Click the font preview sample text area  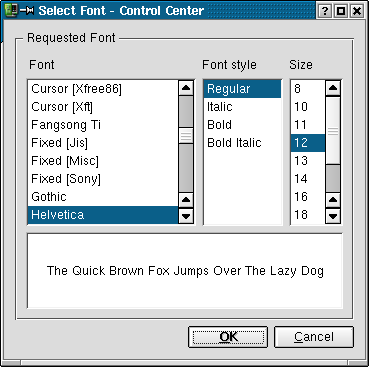tap(185, 271)
